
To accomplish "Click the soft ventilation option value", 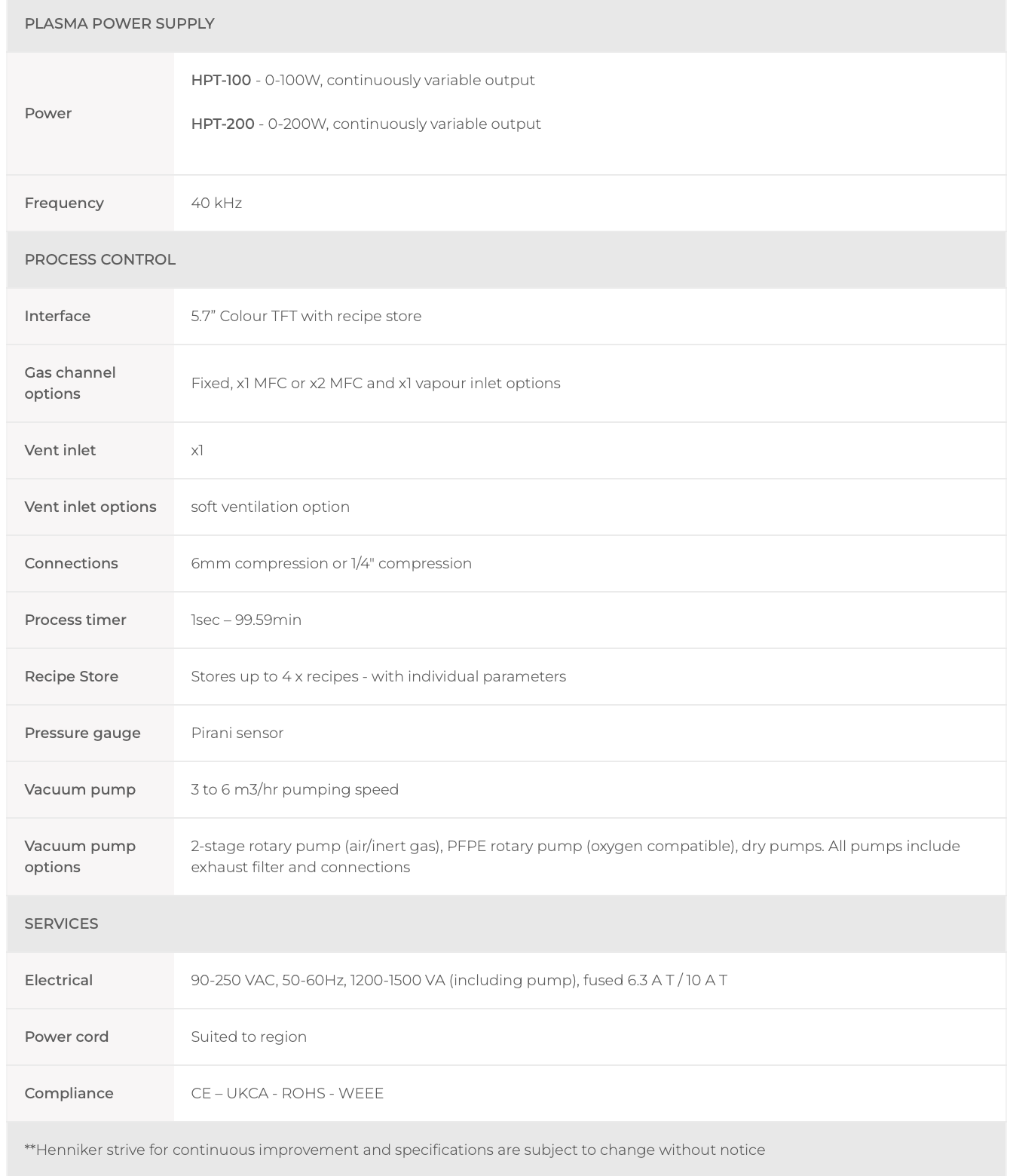I will [270, 507].
